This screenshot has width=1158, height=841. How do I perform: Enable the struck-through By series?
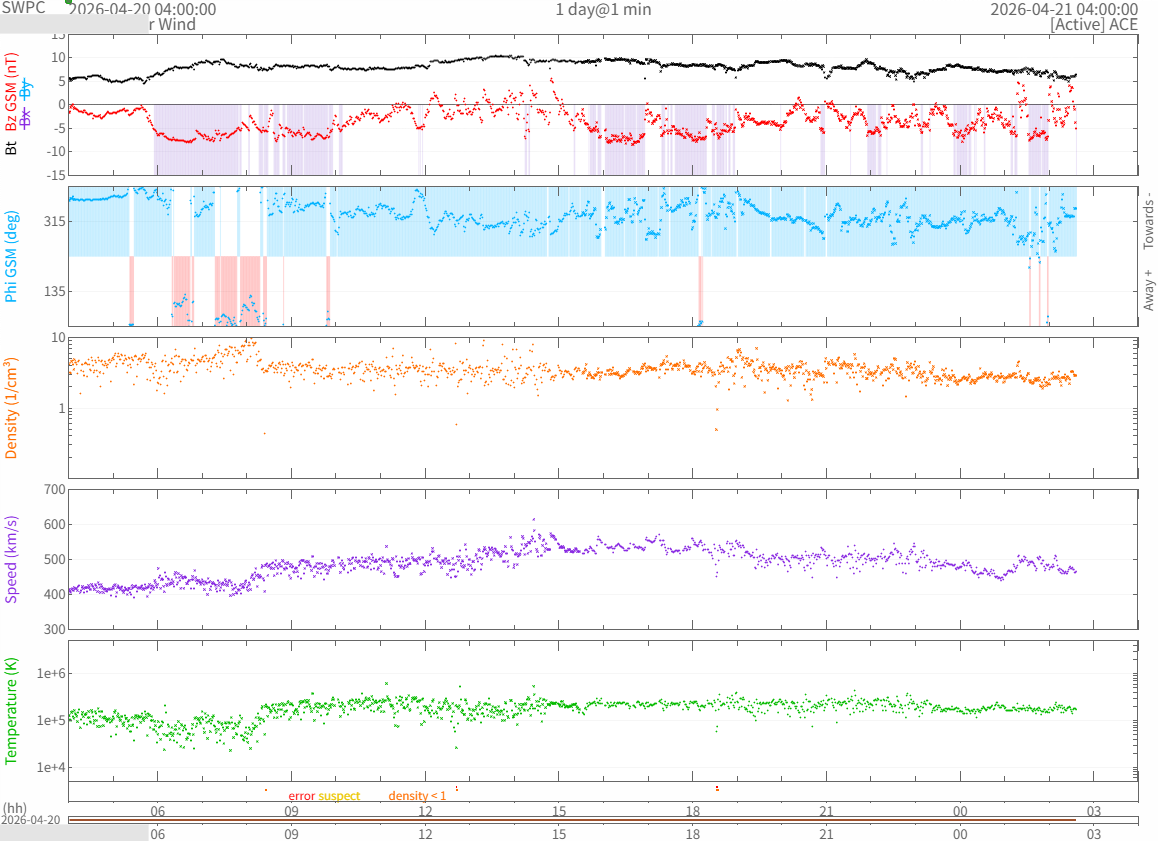point(26,88)
